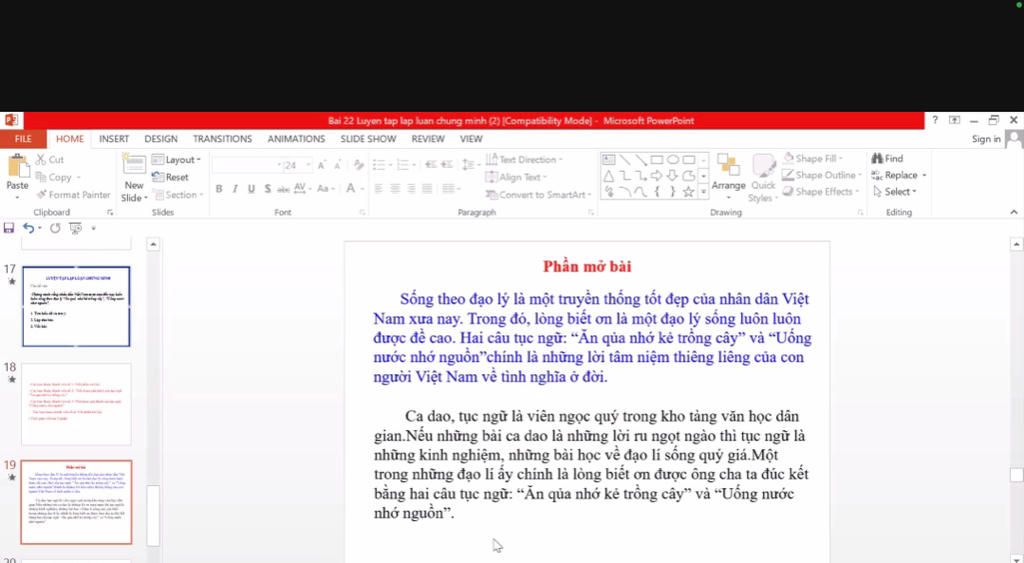Click the Redo icon in Quick Access
Viewport: 1024px width, 563px height.
(x=55, y=228)
